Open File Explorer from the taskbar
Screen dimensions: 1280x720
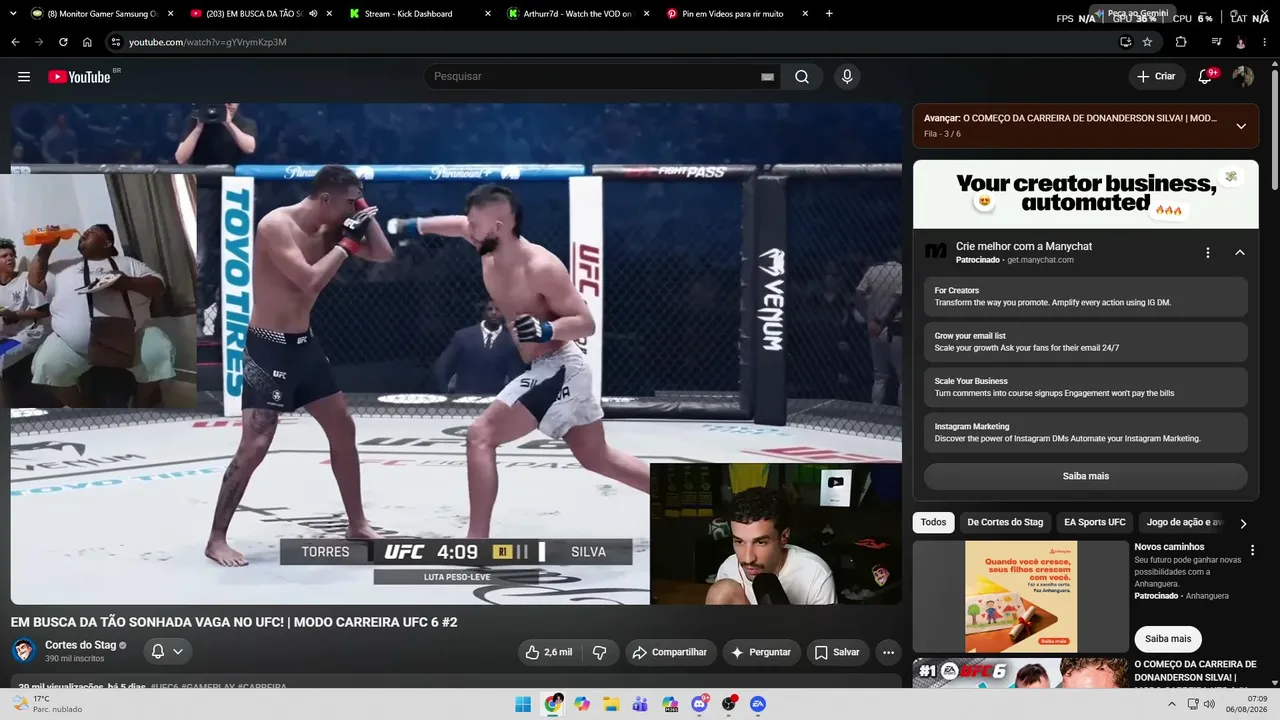[611, 704]
